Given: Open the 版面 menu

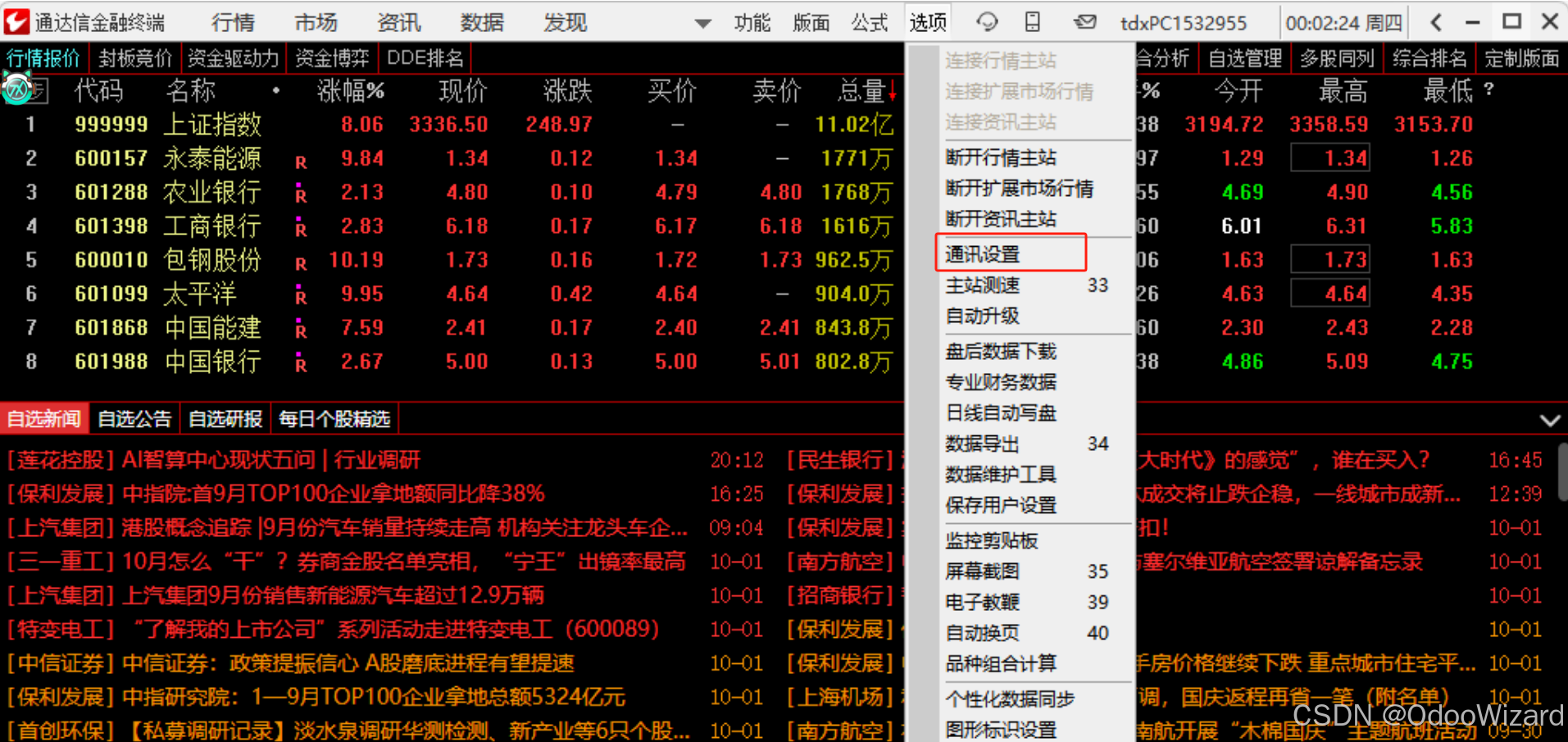Looking at the screenshot, I should pyautogui.click(x=811, y=22).
